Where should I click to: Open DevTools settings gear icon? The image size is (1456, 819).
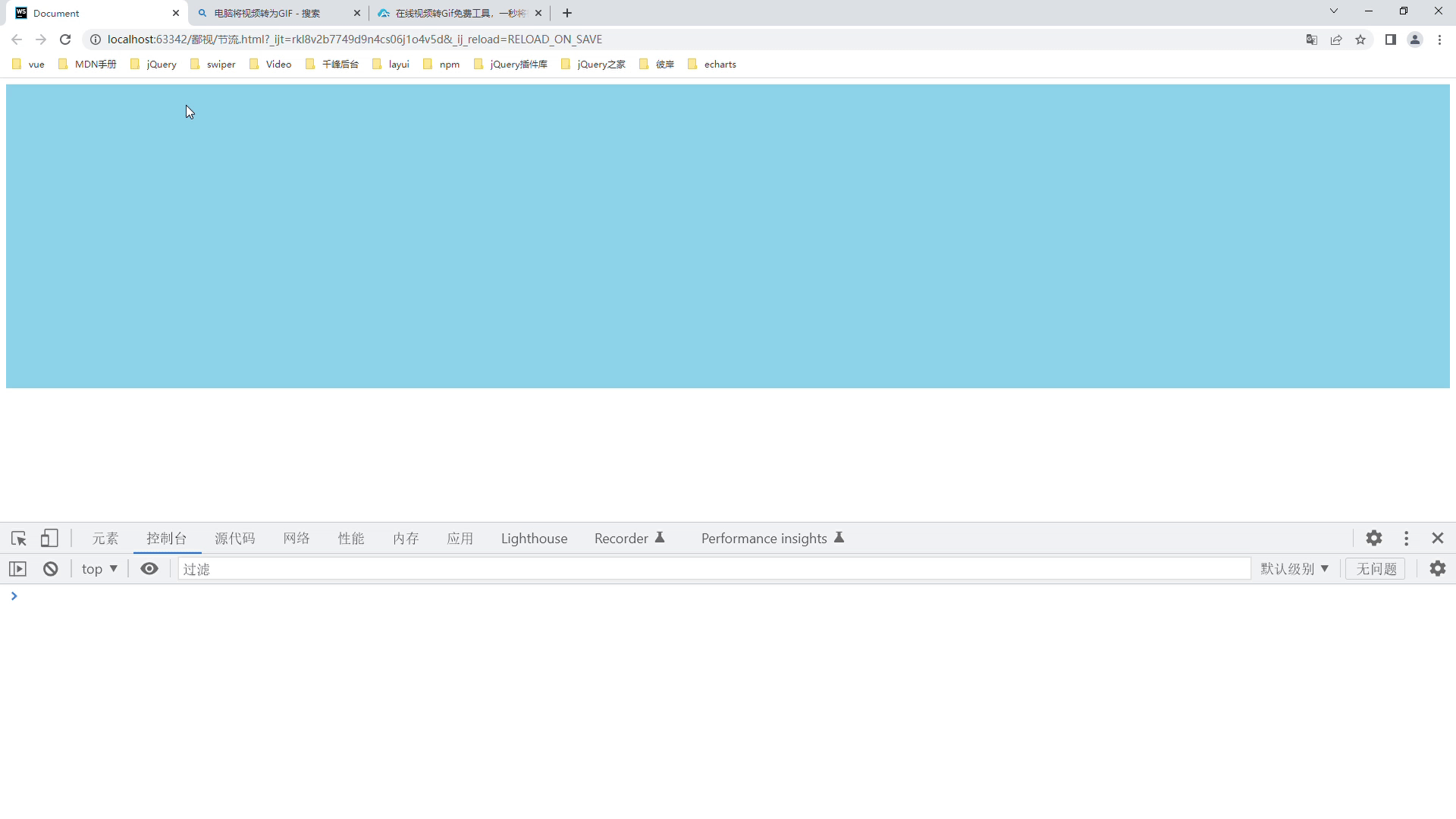1374,538
